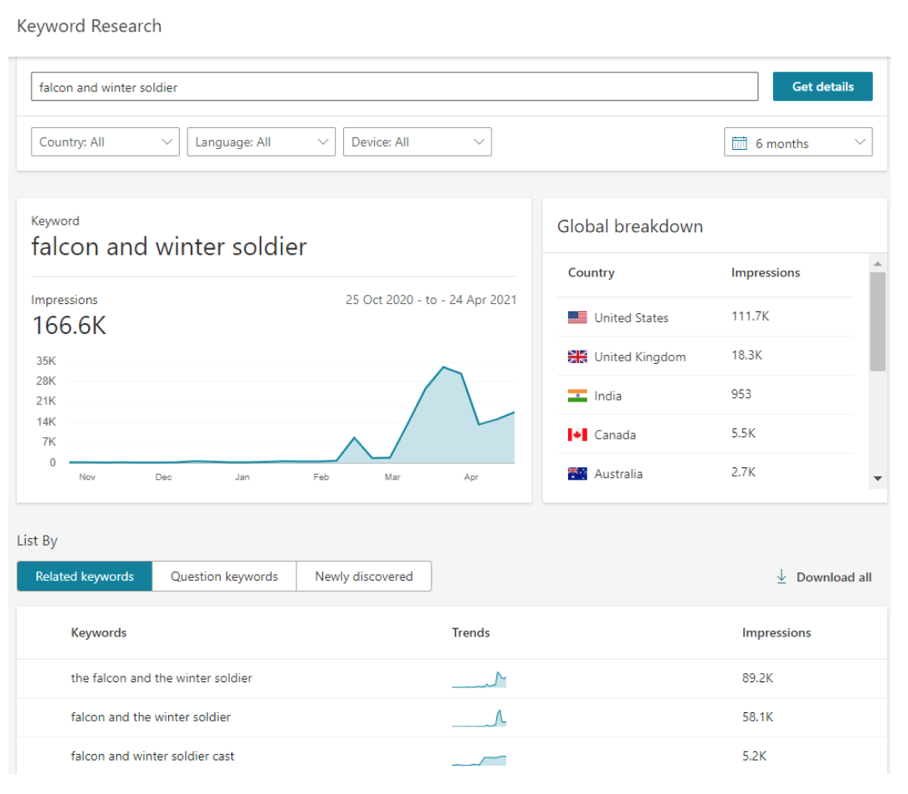Image resolution: width=908 pixels, height=794 pixels.
Task: Click the United States flag icon
Action: tap(577, 318)
